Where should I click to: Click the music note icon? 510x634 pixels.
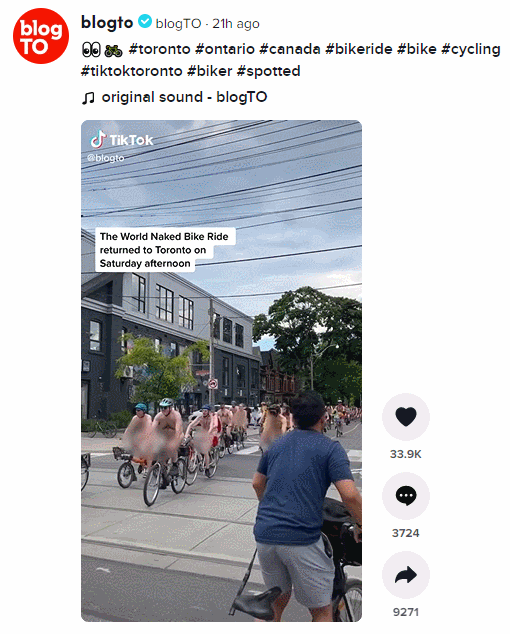click(88, 97)
